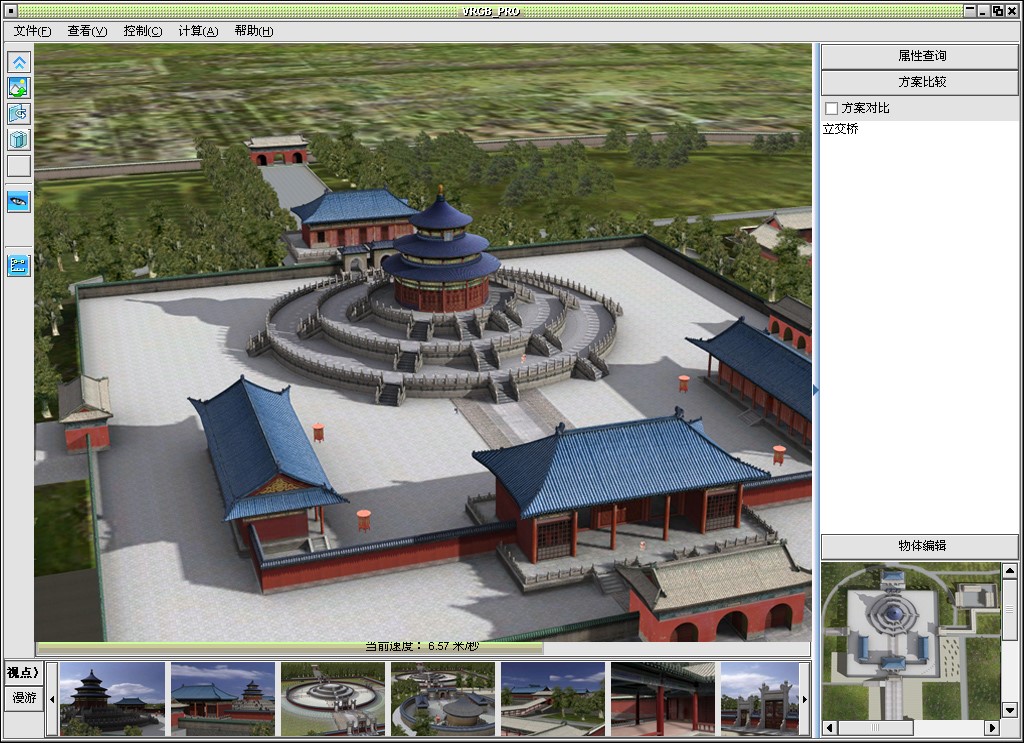This screenshot has height=743, width=1024.
Task: Click the left arrow of the thumbnail strip
Action: 52,699
